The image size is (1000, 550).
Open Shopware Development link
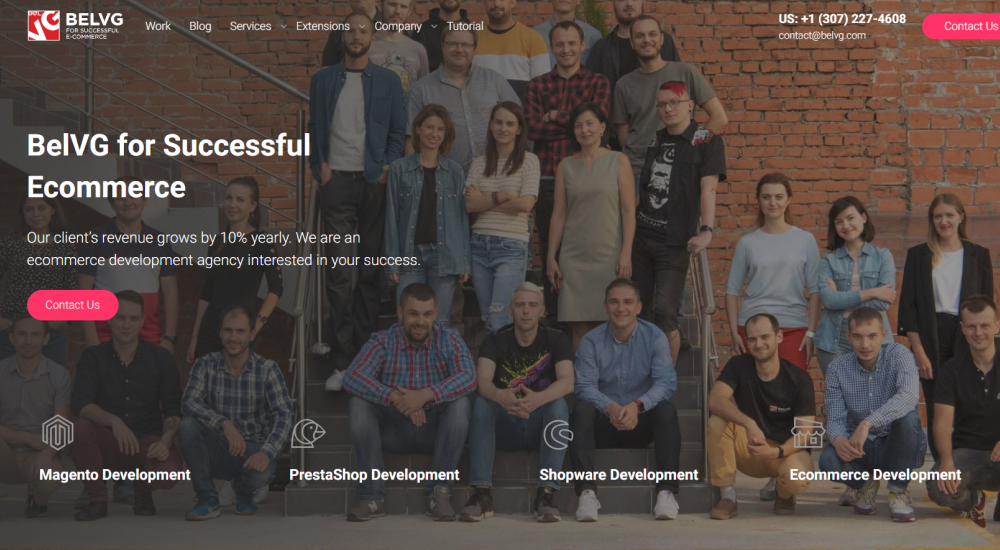[x=619, y=475]
